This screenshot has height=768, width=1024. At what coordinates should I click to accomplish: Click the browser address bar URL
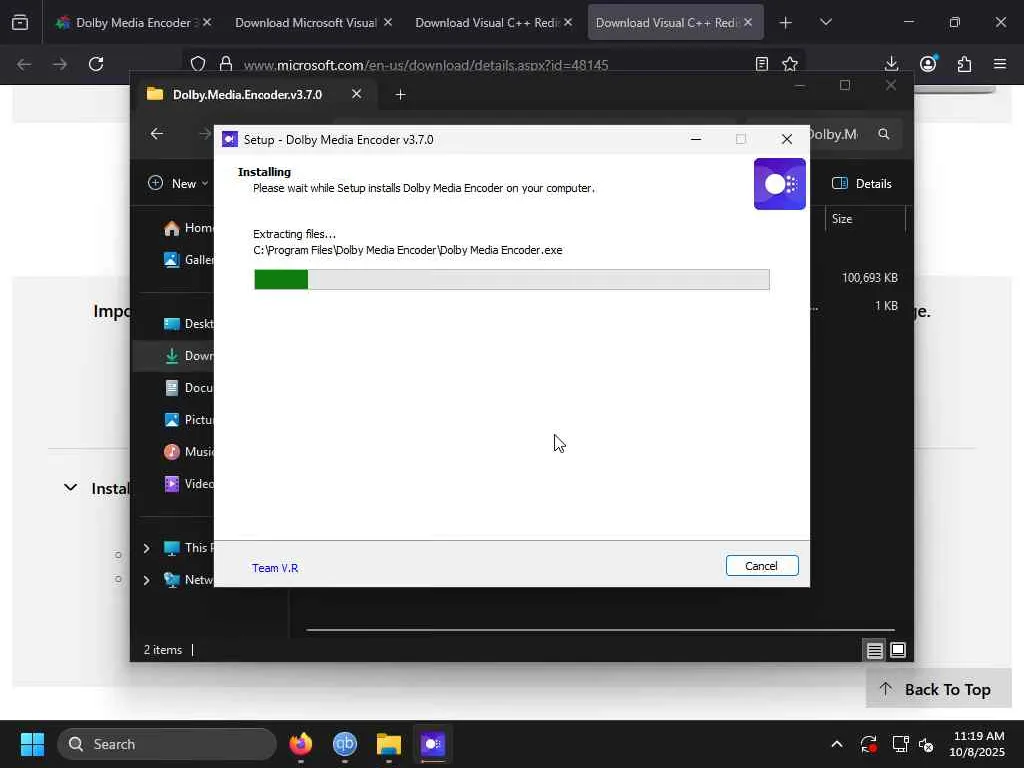(426, 65)
